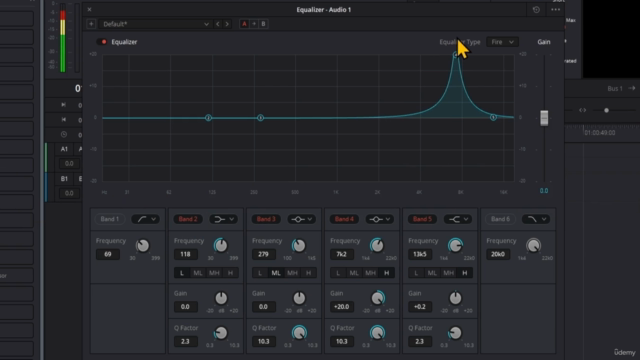Jump to previous marker in background transport
This screenshot has width=640, height=360.
tap(64, 120)
